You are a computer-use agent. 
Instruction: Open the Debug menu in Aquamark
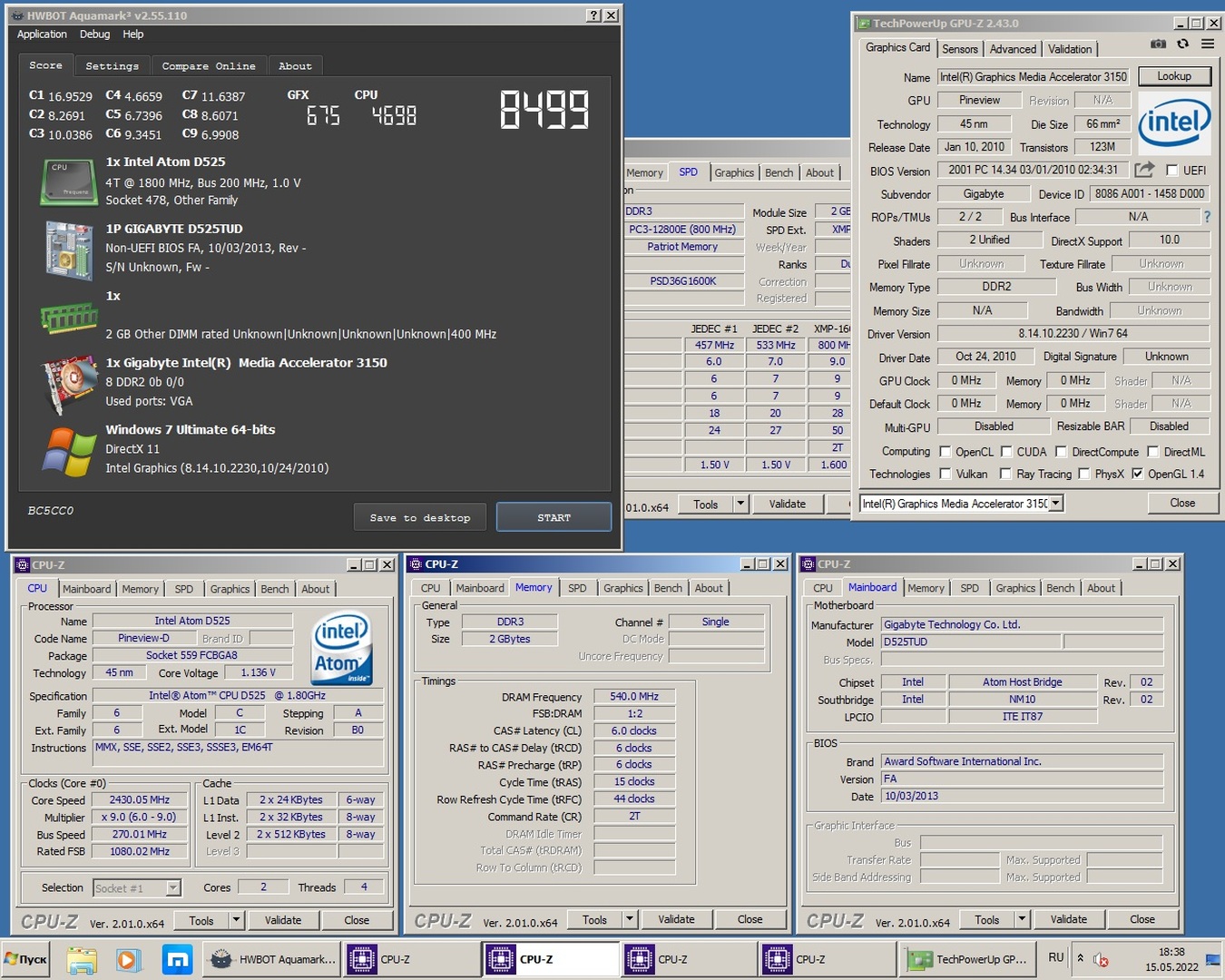[x=94, y=34]
